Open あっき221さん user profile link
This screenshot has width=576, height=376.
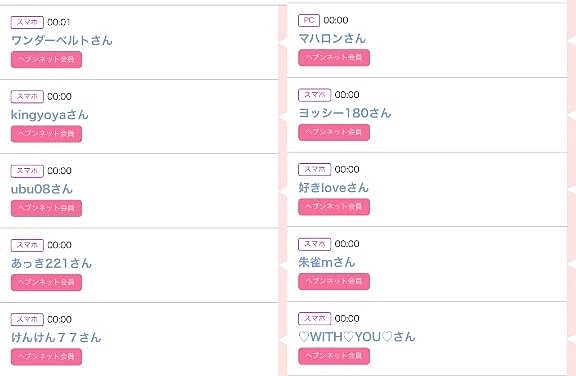pos(51,263)
